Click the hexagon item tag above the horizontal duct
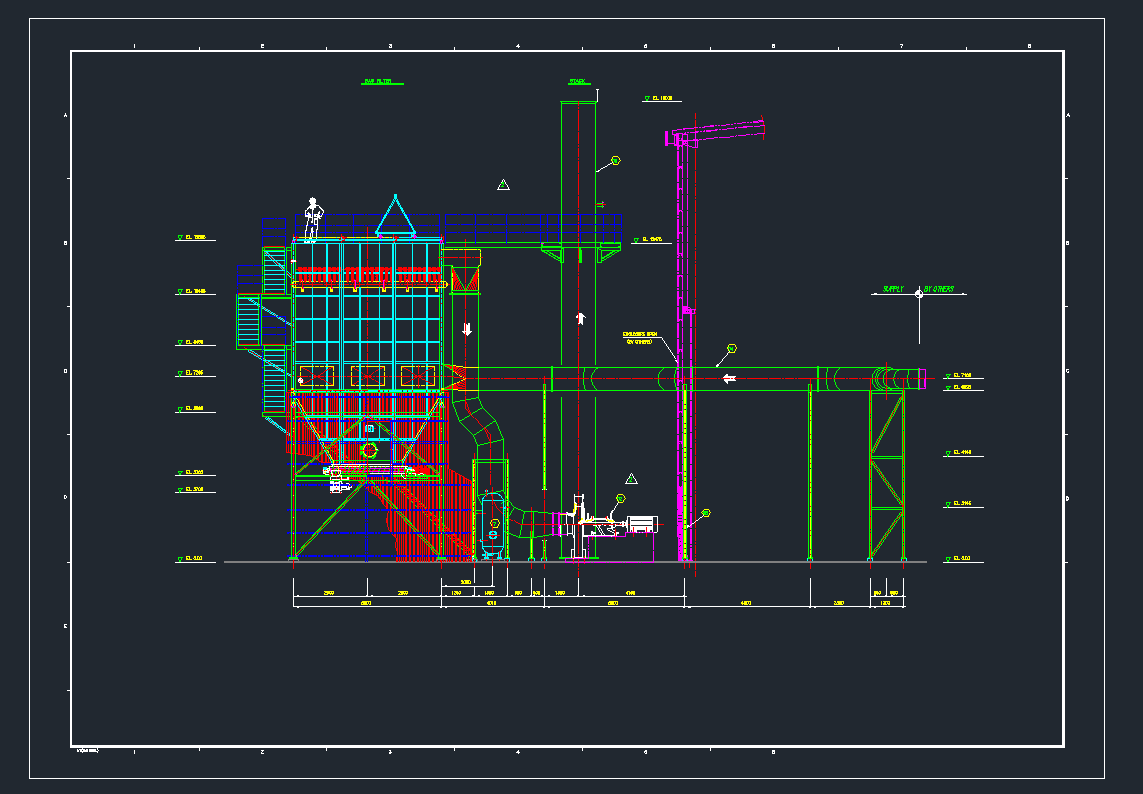 point(732,348)
